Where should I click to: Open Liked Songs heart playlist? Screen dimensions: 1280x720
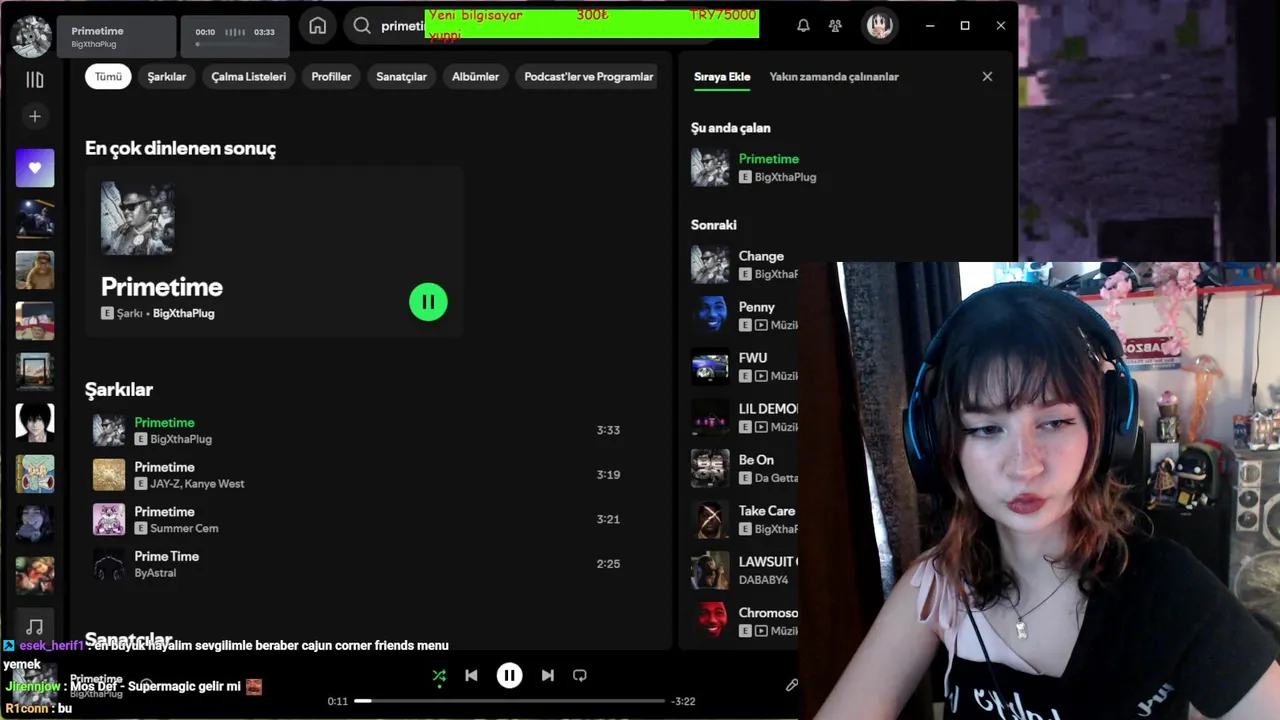35,167
